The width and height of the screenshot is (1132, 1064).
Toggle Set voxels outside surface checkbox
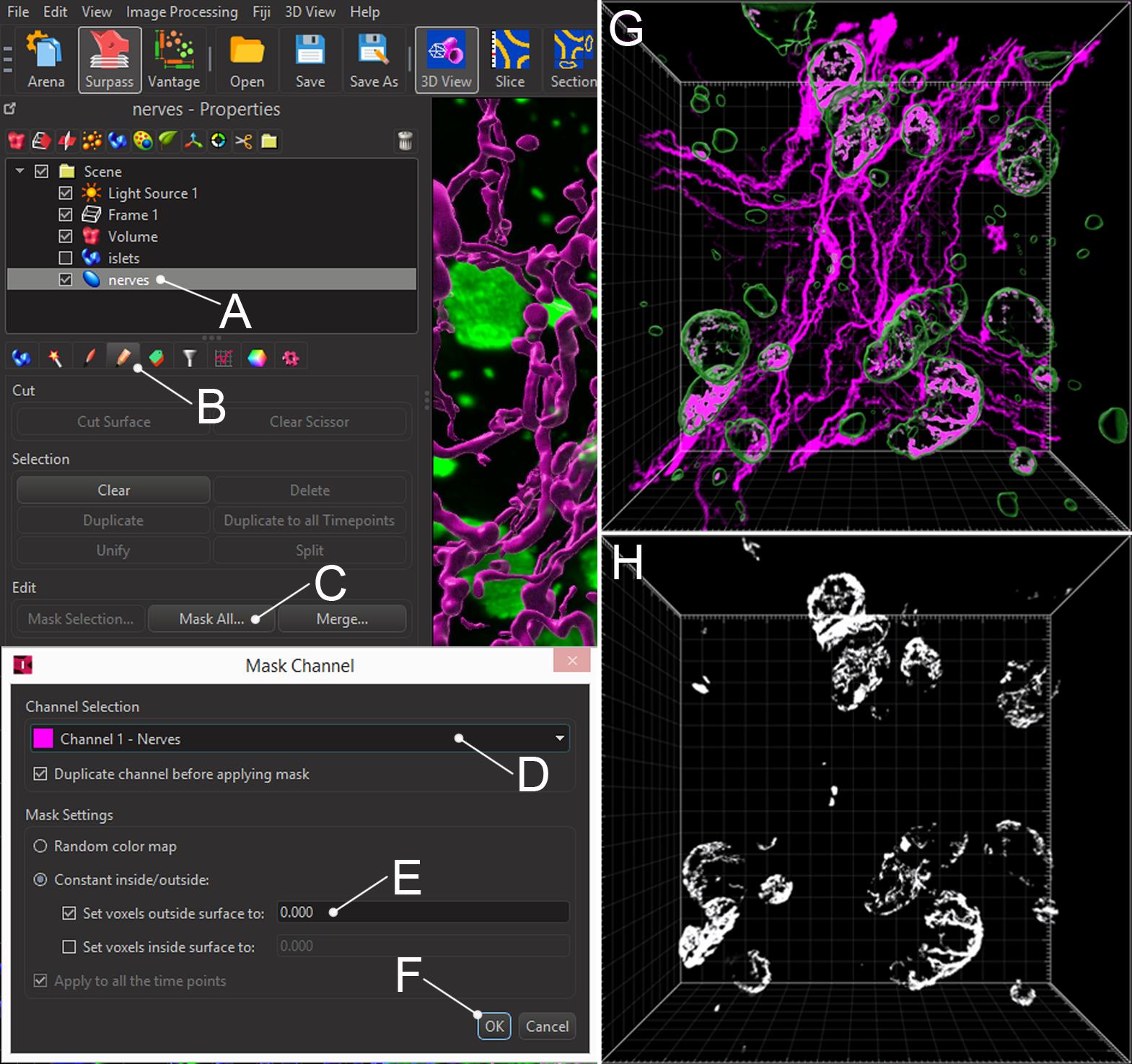[x=69, y=913]
